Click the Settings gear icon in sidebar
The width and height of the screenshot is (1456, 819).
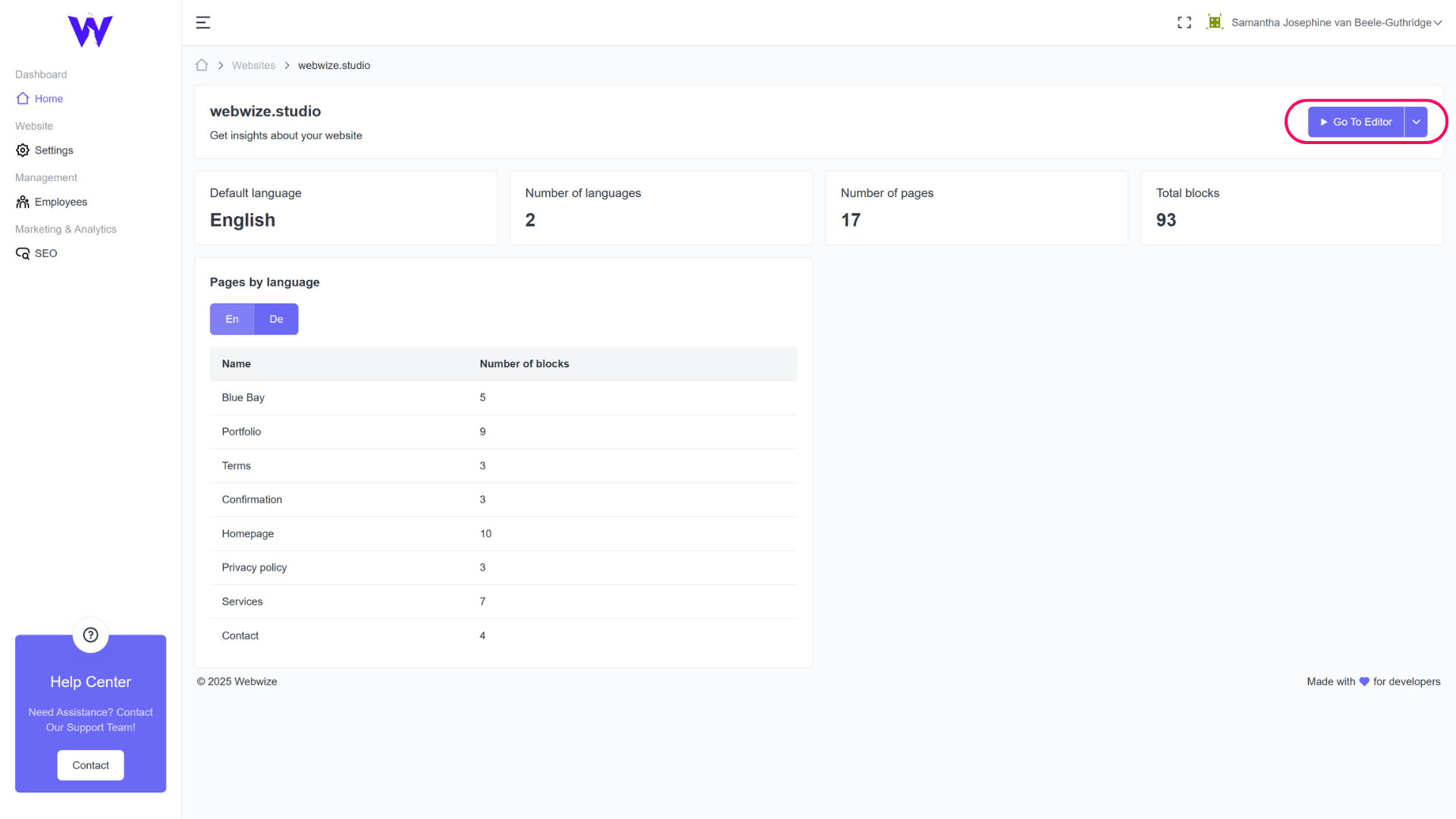pos(23,150)
